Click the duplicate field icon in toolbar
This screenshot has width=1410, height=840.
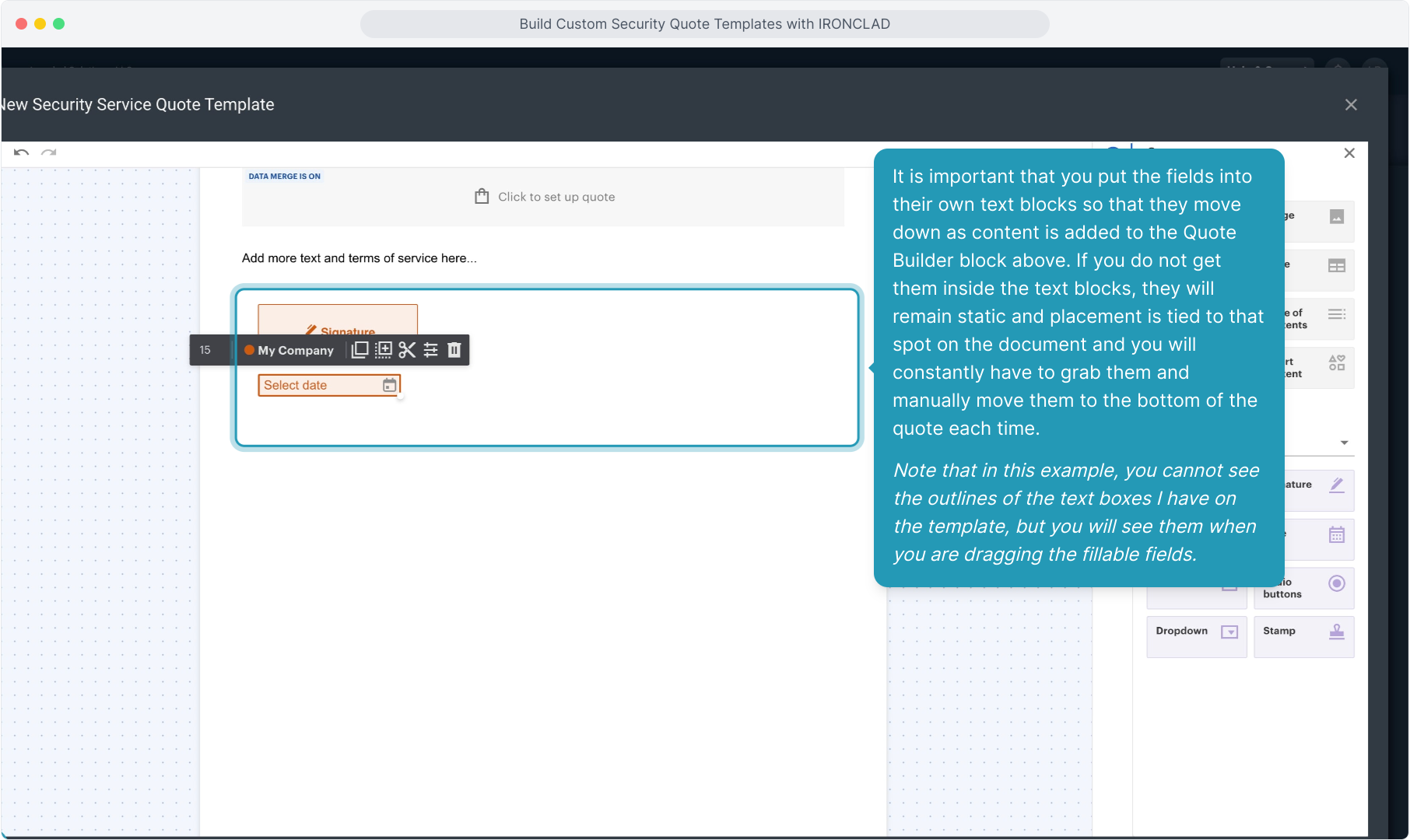(360, 350)
